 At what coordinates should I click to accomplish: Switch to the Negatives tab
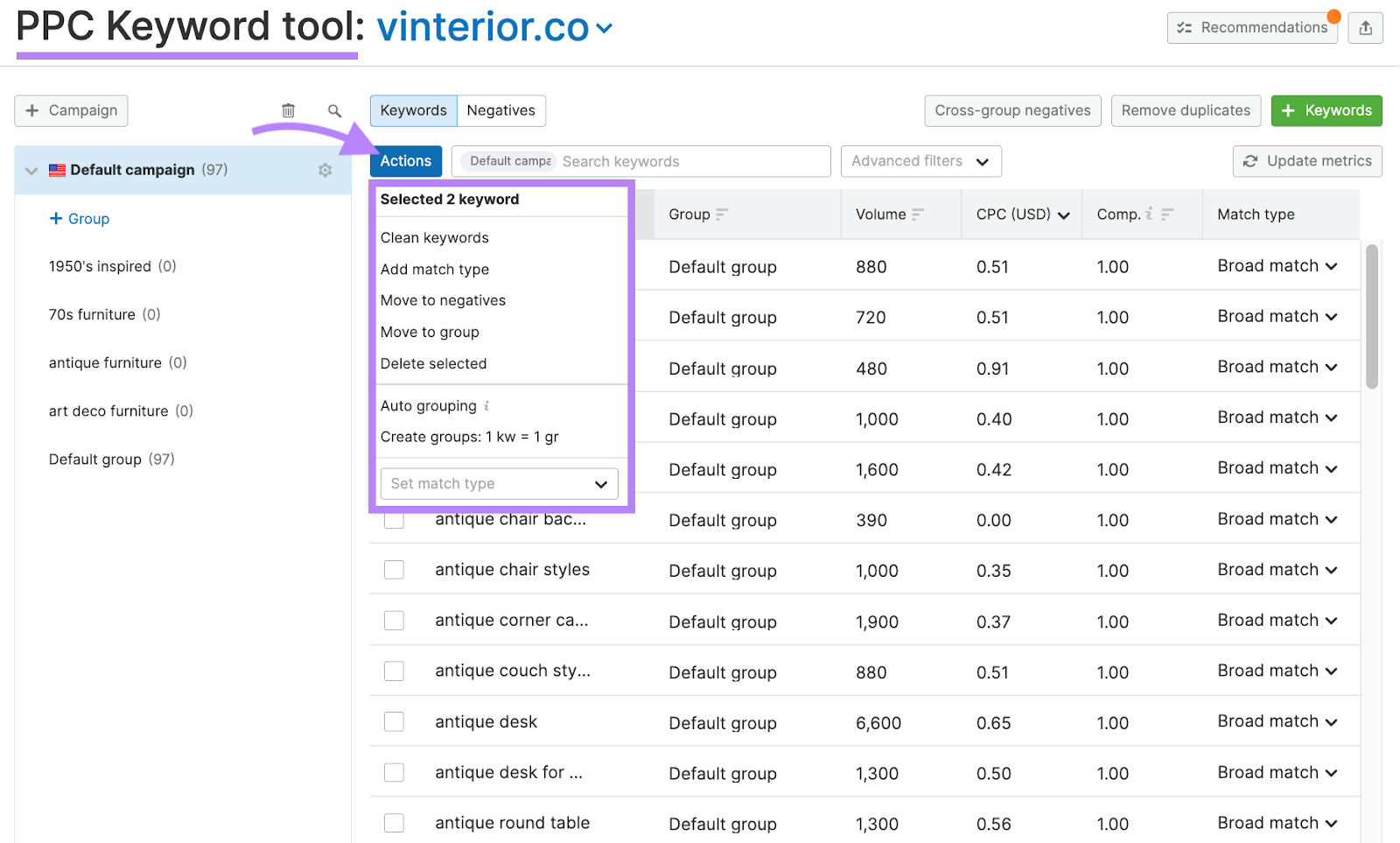tap(501, 110)
